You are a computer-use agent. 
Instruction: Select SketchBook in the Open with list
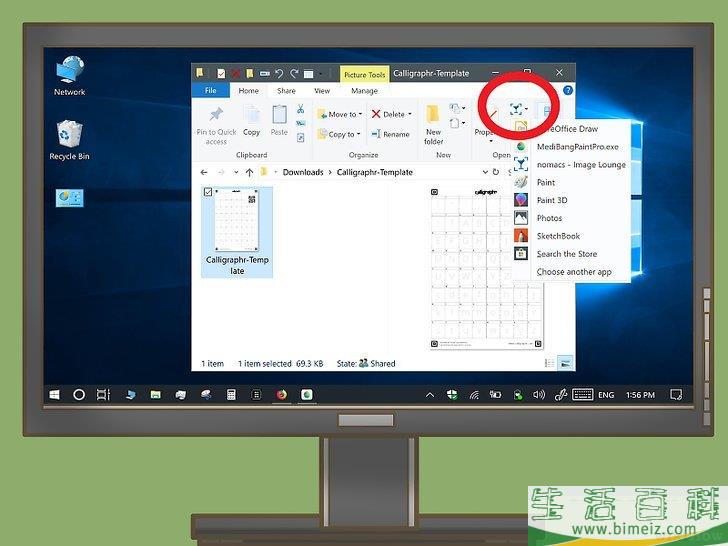pos(572,236)
